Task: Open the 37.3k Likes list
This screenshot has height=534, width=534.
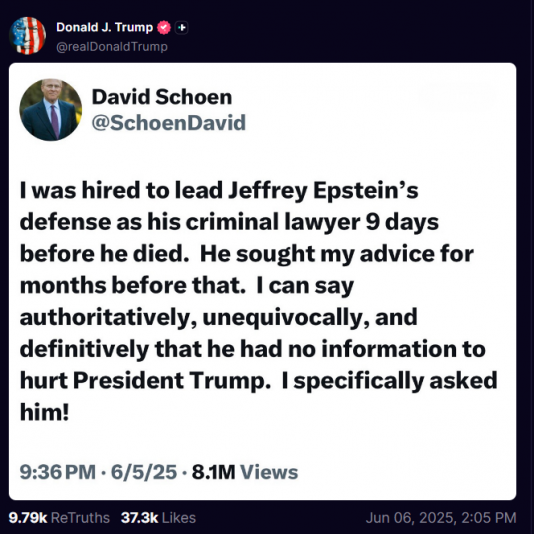Action: point(158,518)
